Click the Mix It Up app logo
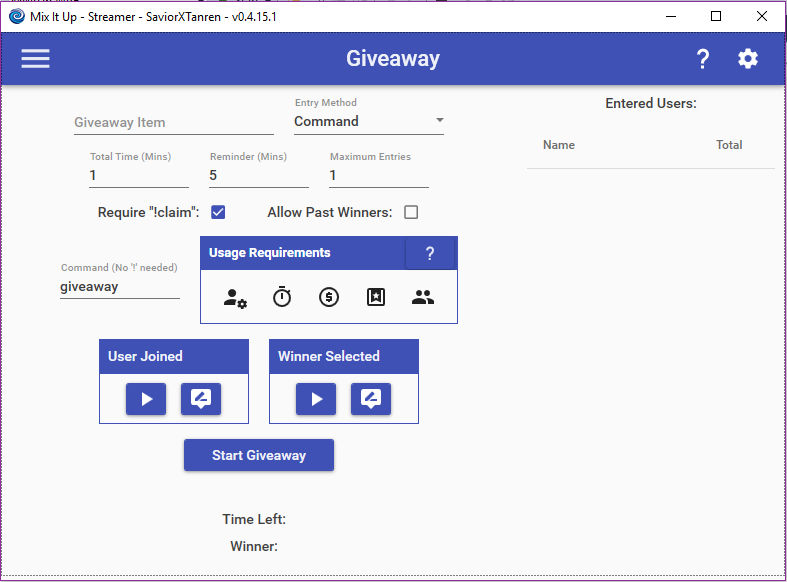This screenshot has height=582, width=787. pos(17,17)
